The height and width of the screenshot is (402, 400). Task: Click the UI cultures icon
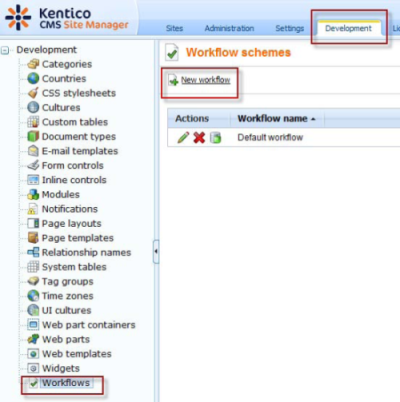[x=33, y=310]
